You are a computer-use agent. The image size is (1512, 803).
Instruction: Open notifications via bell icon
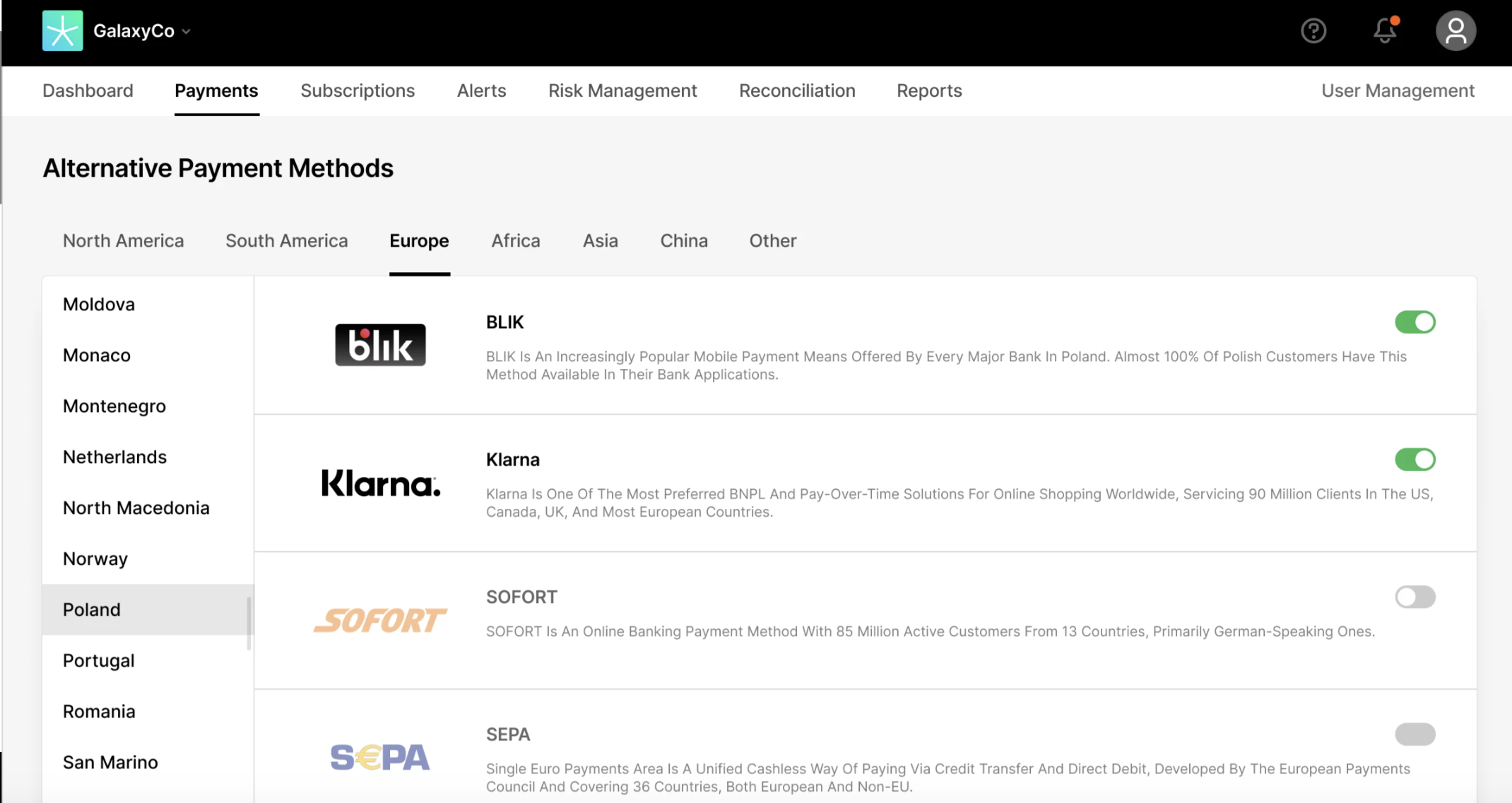(x=1384, y=31)
